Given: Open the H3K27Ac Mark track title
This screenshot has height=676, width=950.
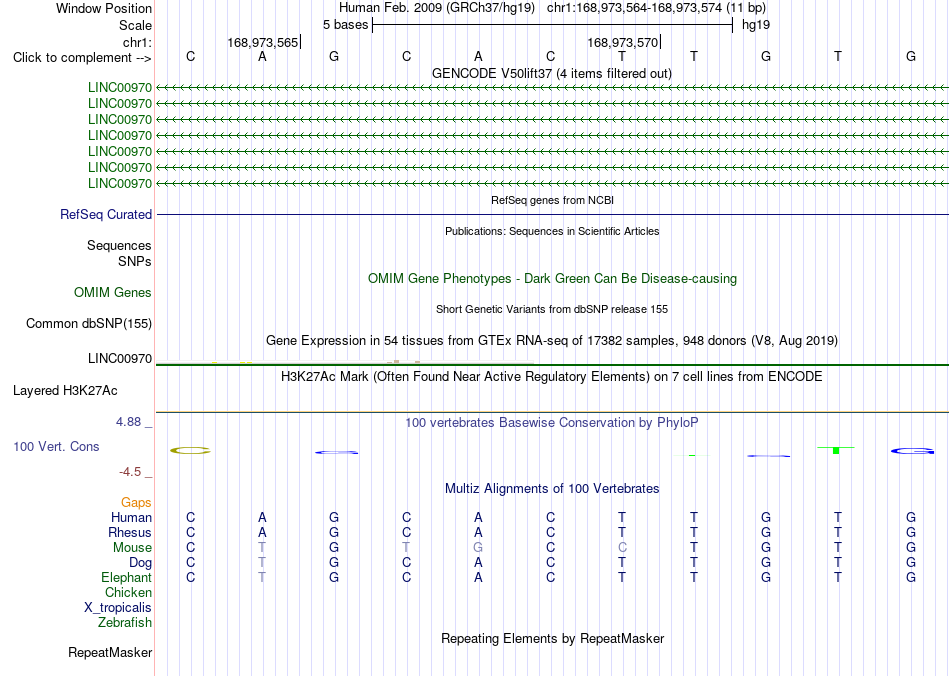Looking at the screenshot, I should click(x=552, y=377).
